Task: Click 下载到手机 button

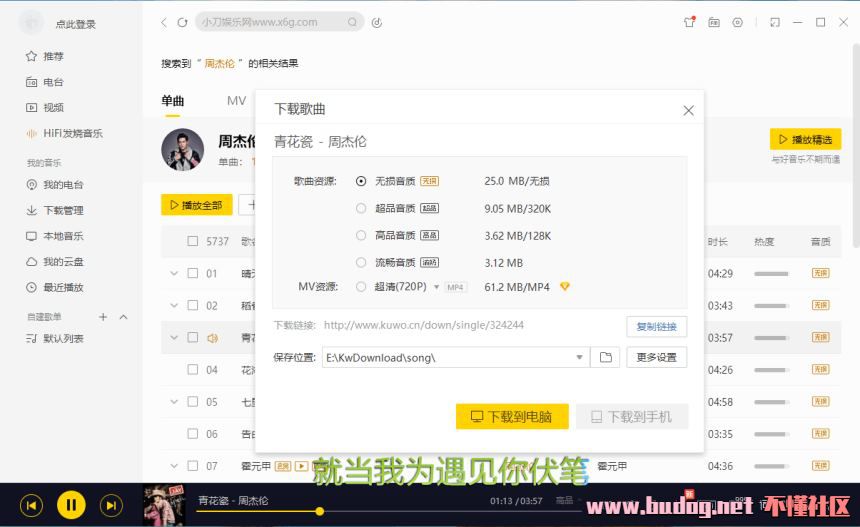Action: (x=632, y=417)
